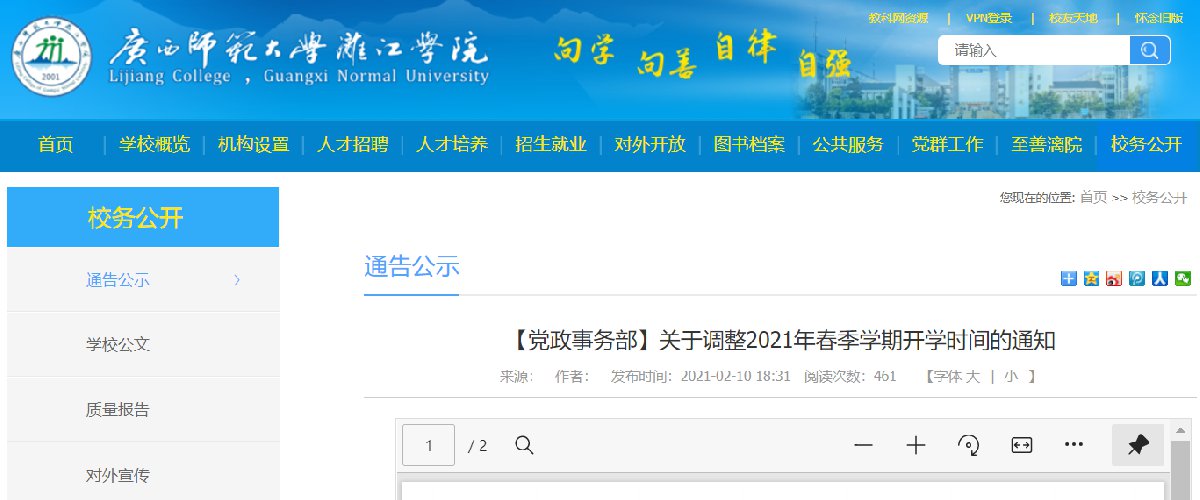Set the font size to 大
The image size is (1200, 500).
coord(972,377)
